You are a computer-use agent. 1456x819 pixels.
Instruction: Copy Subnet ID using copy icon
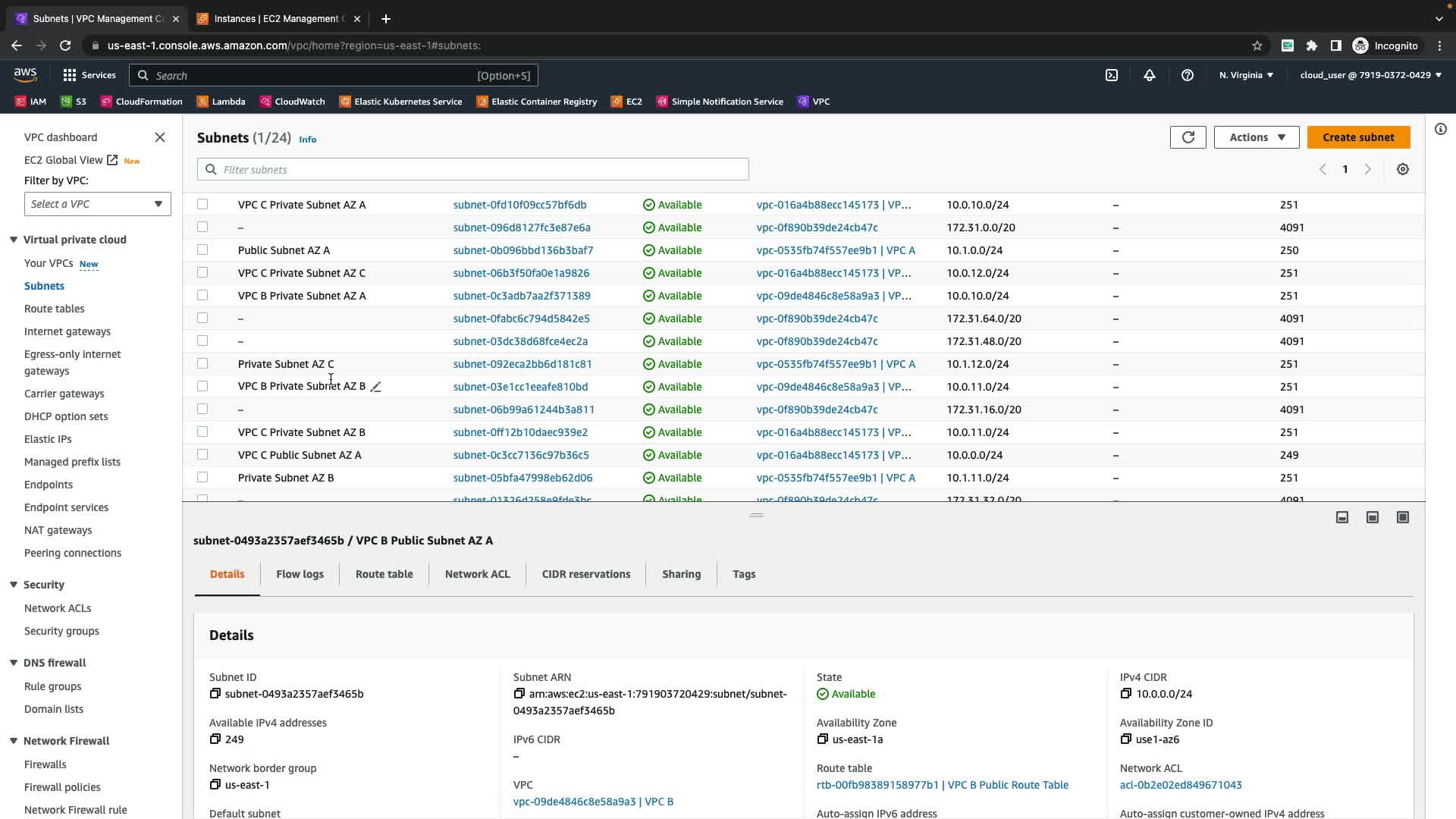(x=215, y=694)
